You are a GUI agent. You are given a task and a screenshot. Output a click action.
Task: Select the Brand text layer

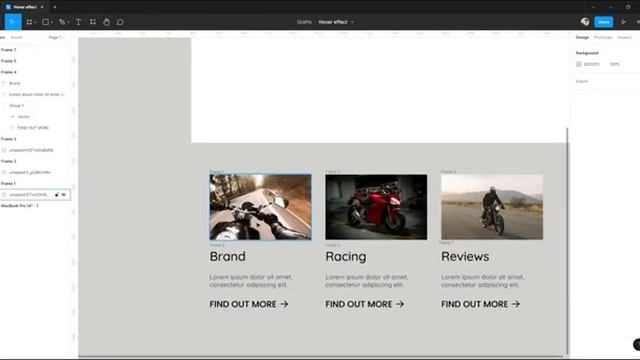15,83
